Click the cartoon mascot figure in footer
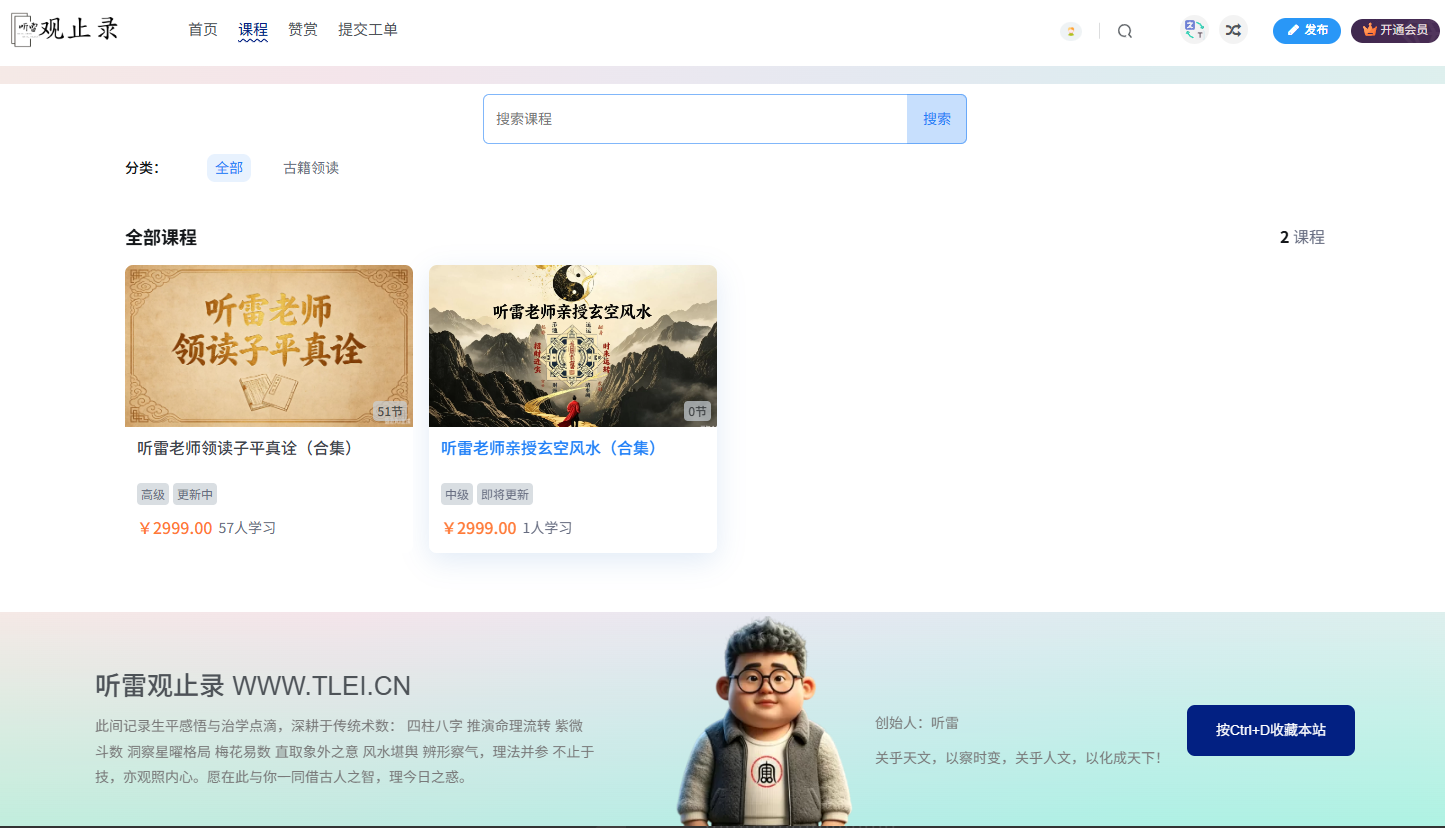Viewport: 1445px width, 828px height. [764, 722]
